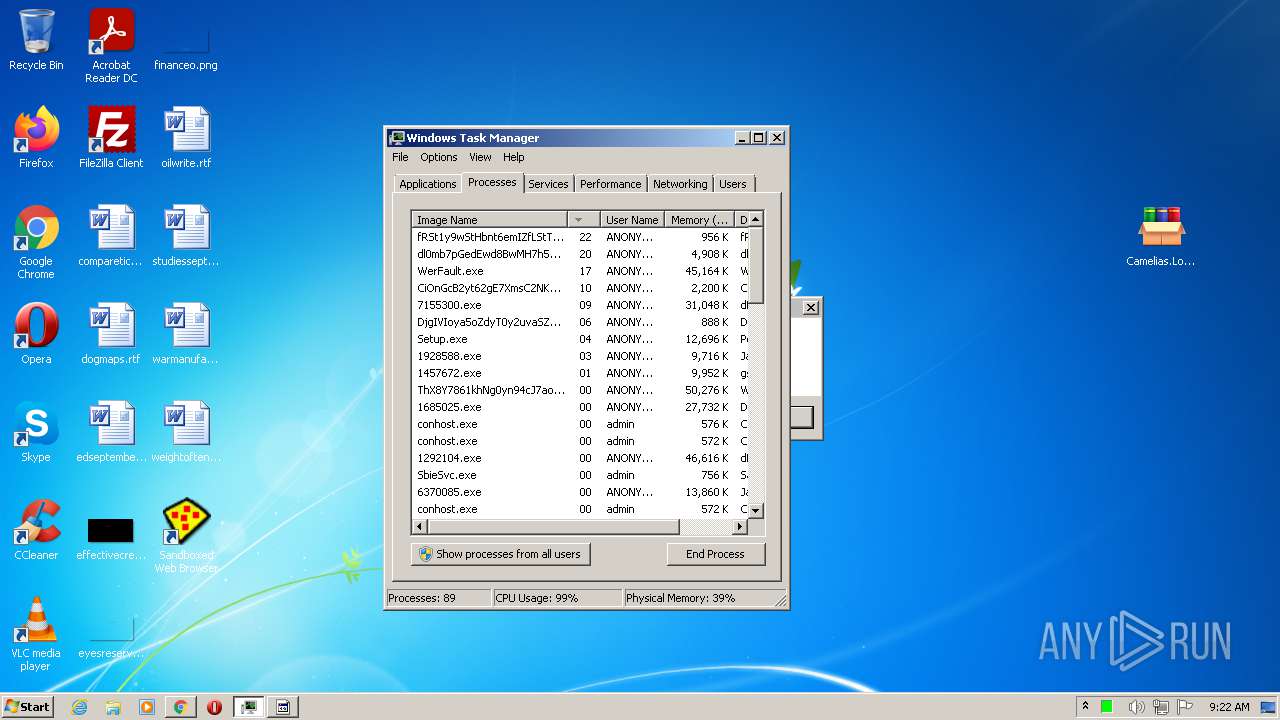1280x720 pixels.
Task: Open Sandboxed Web Browser shortcut
Action: click(x=186, y=536)
